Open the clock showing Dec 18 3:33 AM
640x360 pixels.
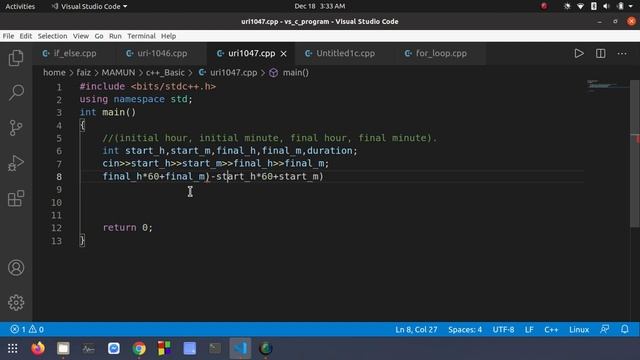click(x=320, y=6)
